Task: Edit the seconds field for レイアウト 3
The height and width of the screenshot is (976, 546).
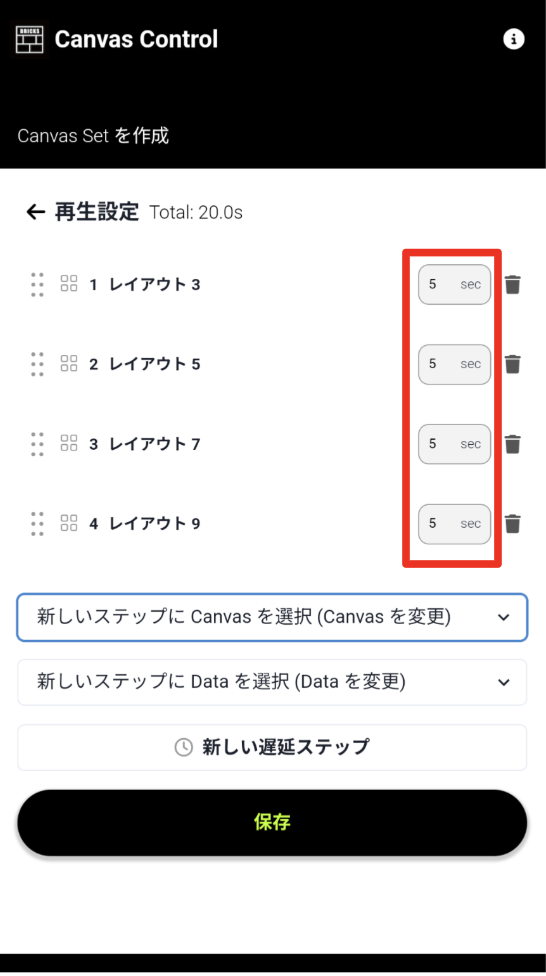Action: click(x=454, y=284)
